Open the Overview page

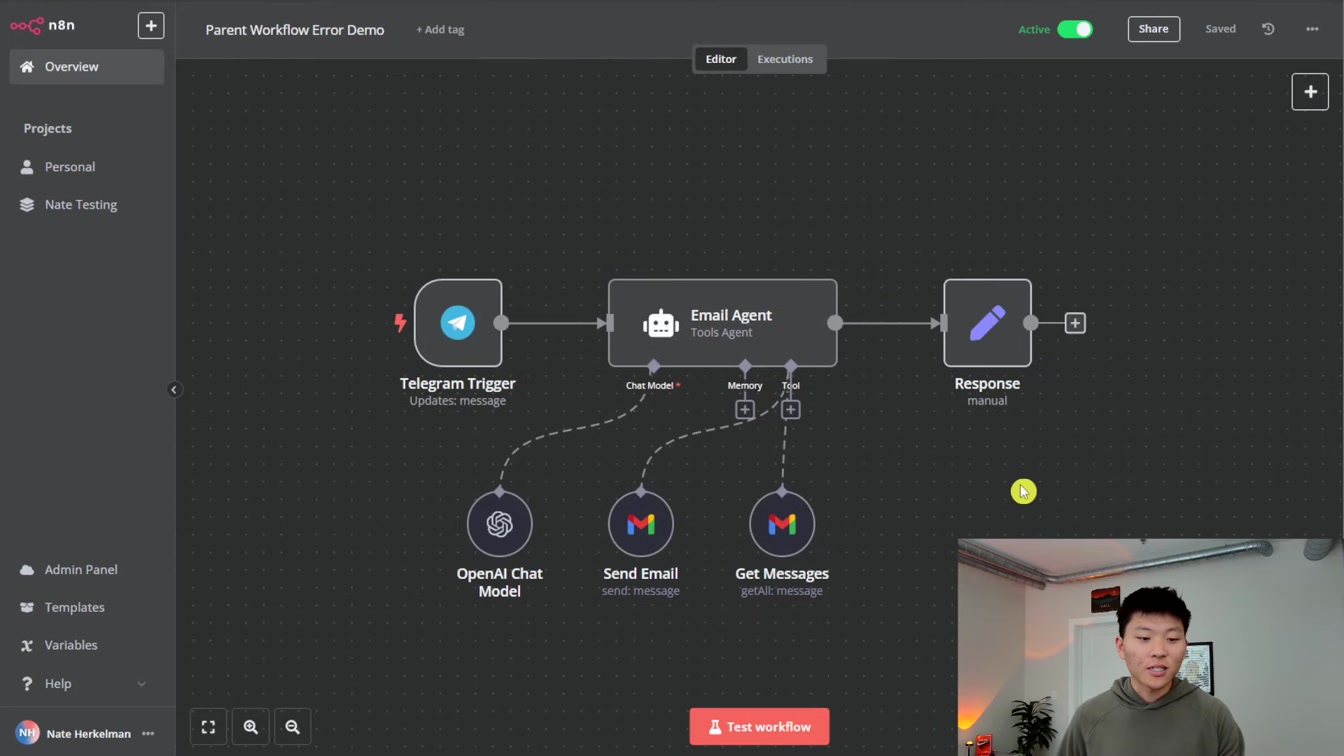(x=87, y=67)
